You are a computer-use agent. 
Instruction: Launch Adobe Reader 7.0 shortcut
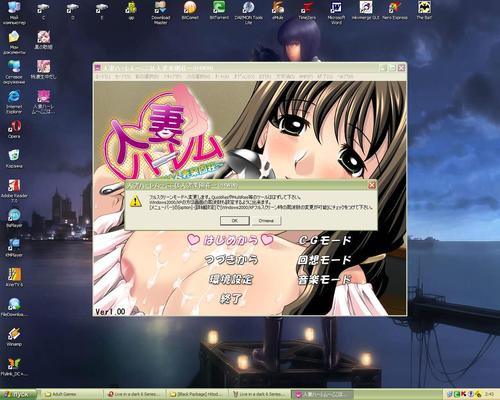click(14, 191)
